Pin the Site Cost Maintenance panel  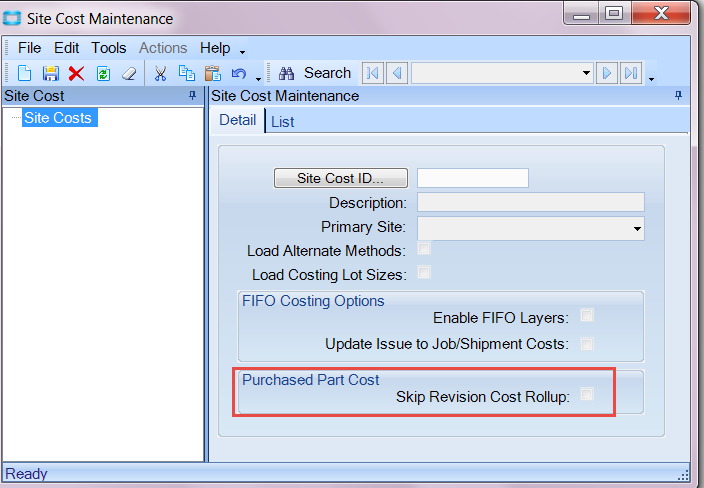click(678, 95)
